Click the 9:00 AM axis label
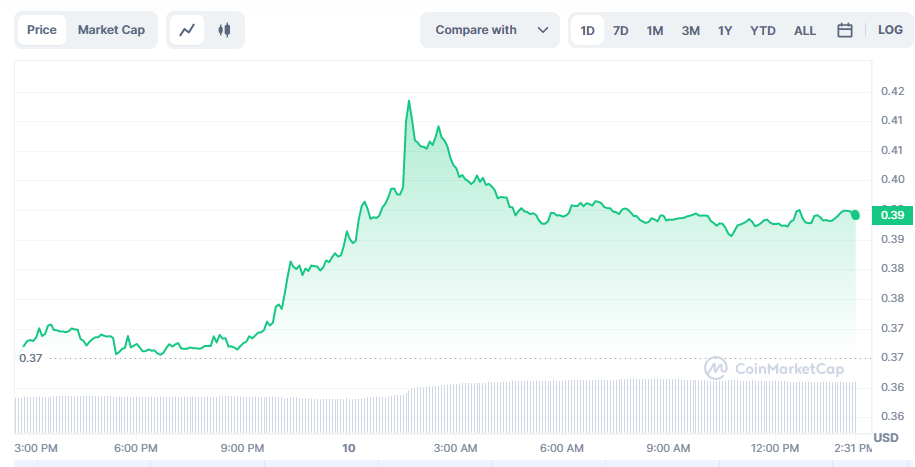 pos(669,449)
